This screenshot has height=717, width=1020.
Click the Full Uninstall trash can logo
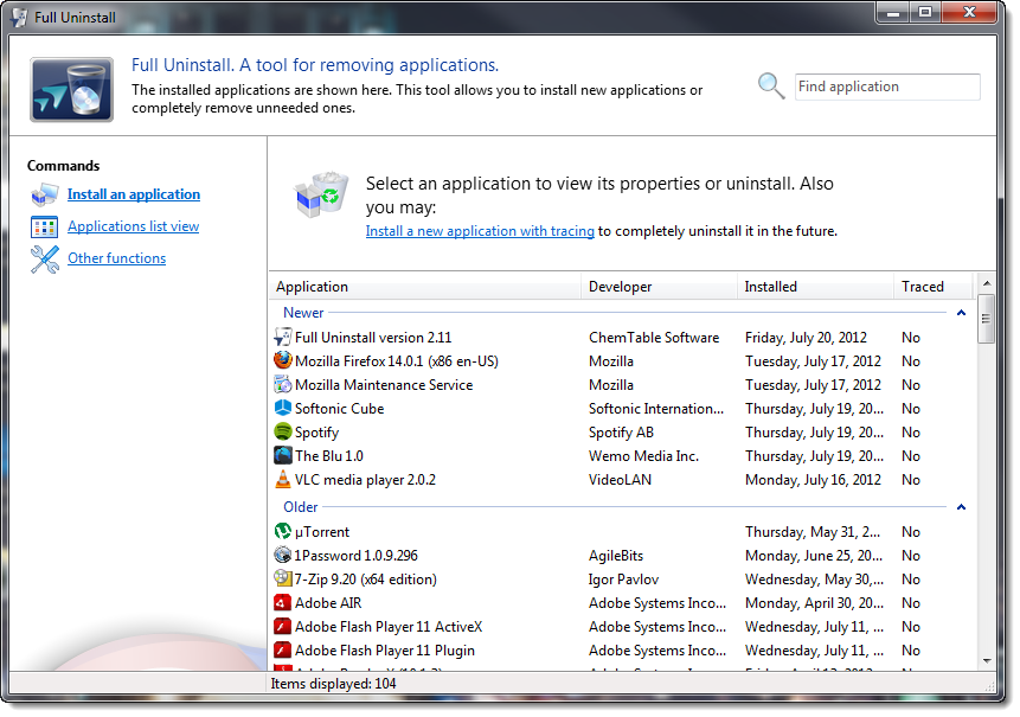click(x=72, y=90)
